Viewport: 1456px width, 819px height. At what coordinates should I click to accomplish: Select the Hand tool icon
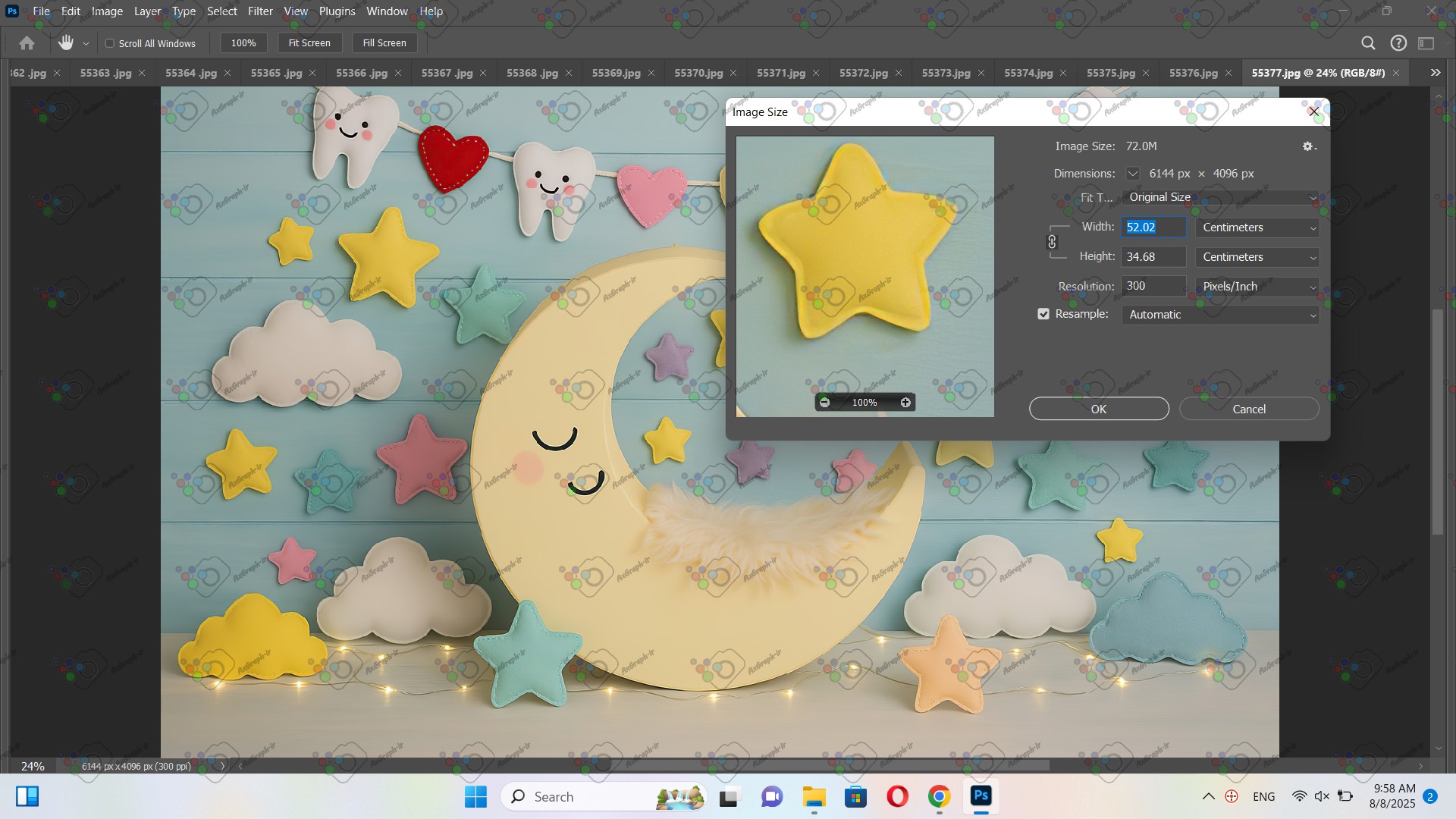66,43
